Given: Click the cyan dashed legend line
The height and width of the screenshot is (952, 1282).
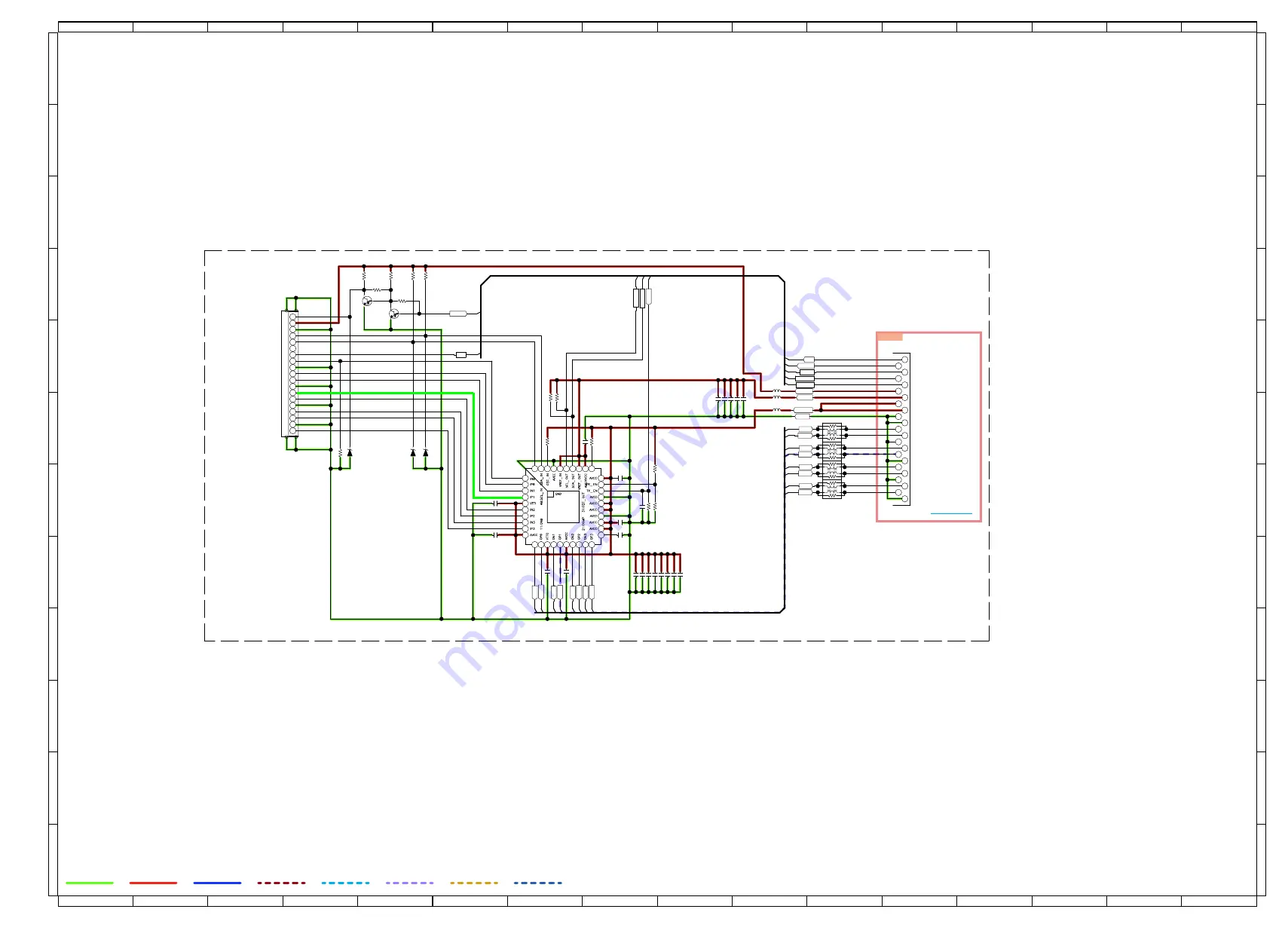Looking at the screenshot, I should (x=345, y=883).
